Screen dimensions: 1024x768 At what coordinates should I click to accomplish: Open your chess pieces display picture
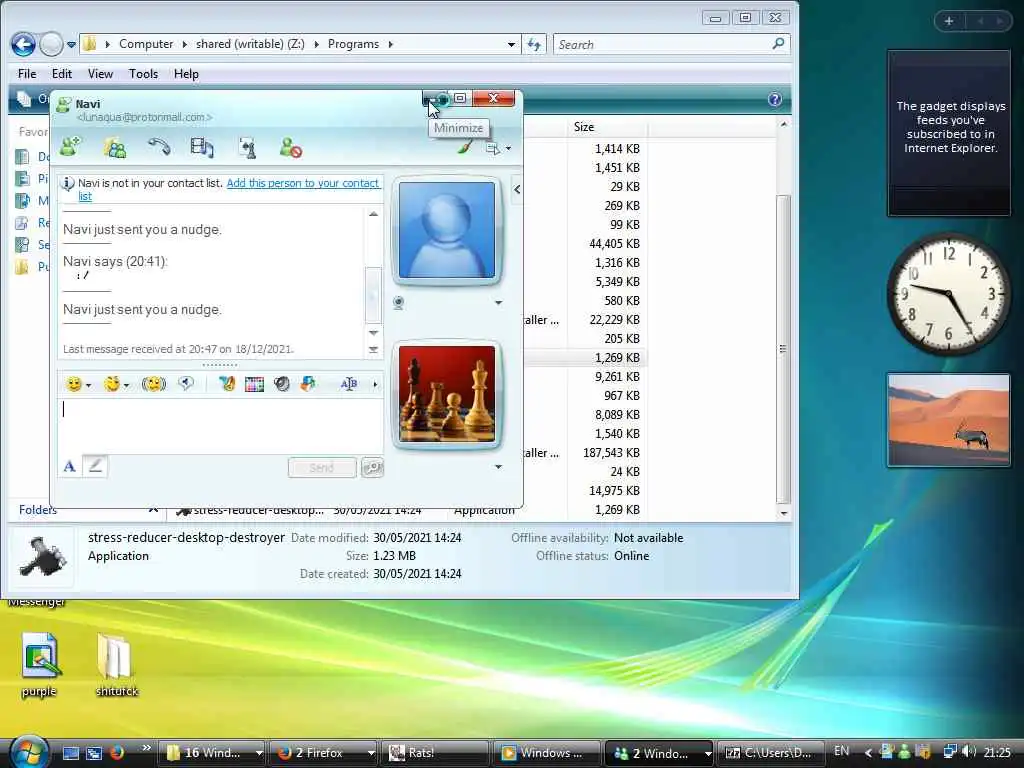447,394
